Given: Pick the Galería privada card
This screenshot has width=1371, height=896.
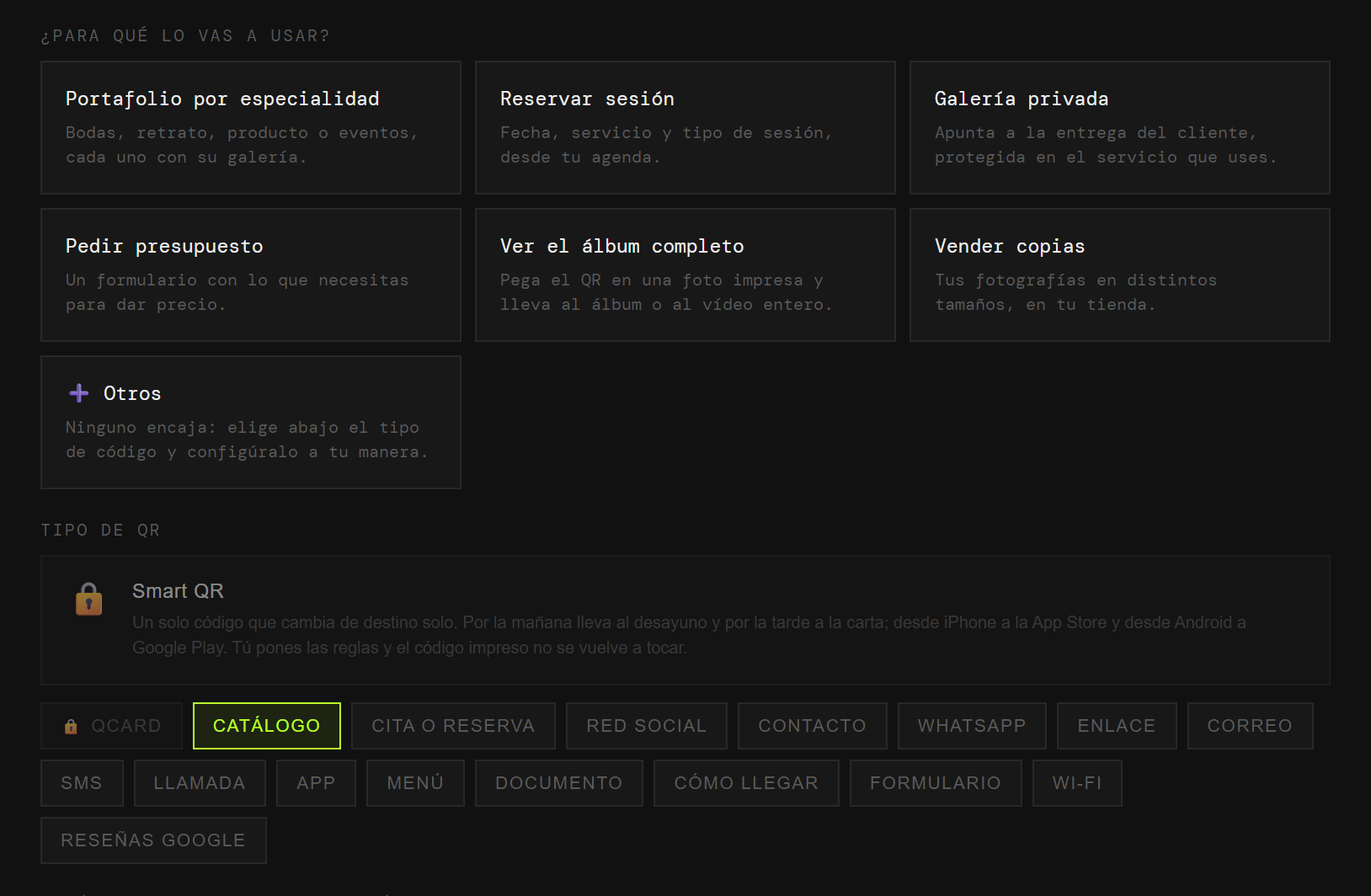Looking at the screenshot, I should tap(1120, 127).
